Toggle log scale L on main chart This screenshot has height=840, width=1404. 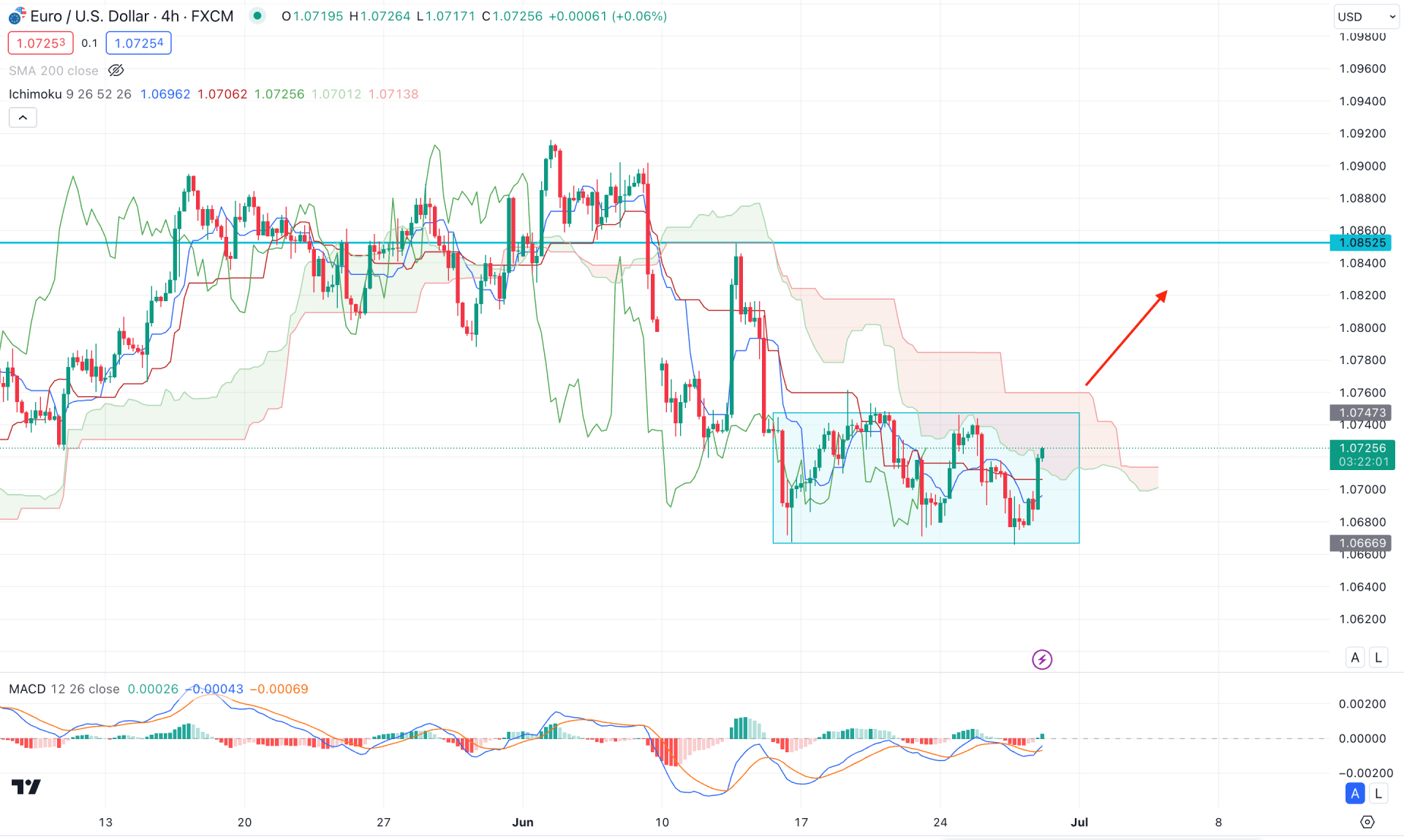1378,657
